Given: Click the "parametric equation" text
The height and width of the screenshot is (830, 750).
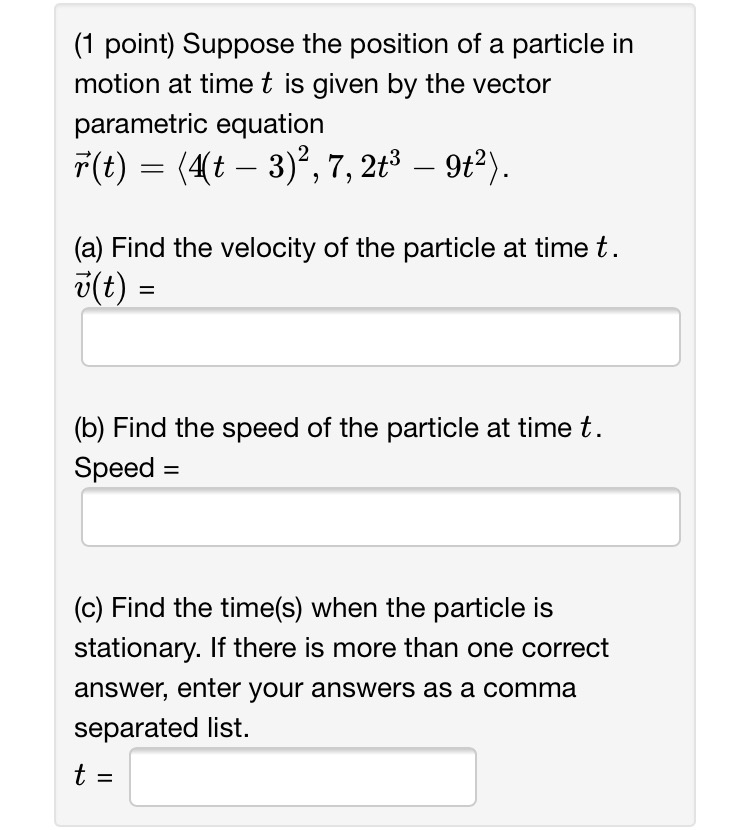Looking at the screenshot, I should (x=199, y=124).
